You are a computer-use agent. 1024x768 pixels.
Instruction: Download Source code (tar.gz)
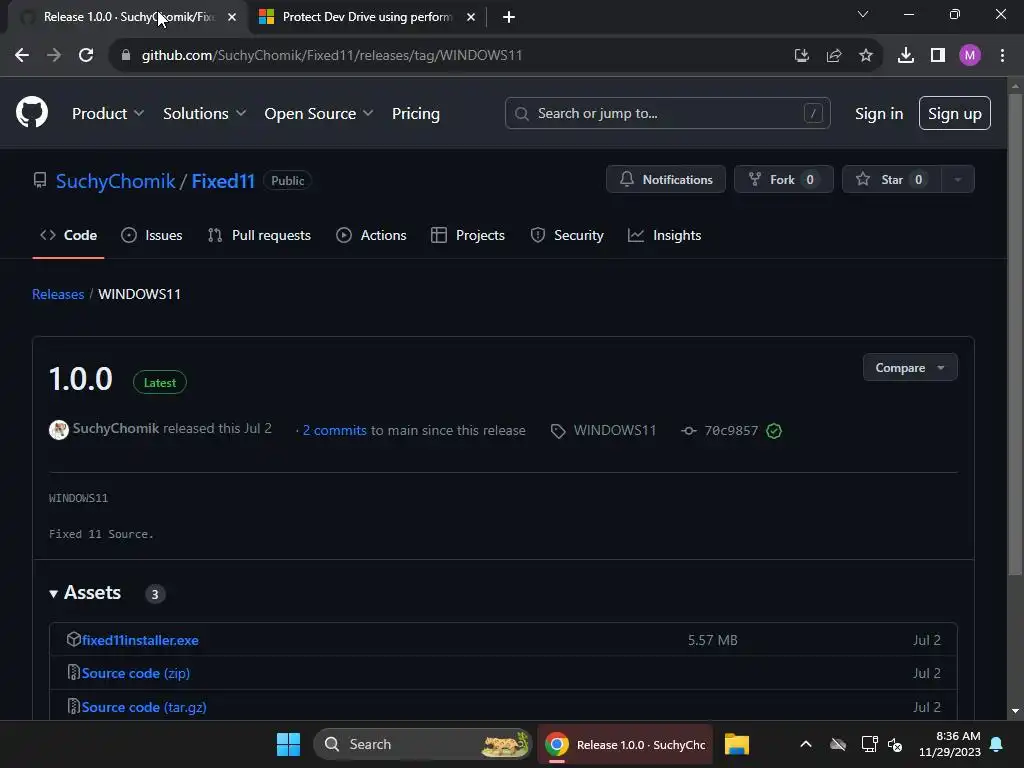[x=144, y=707]
